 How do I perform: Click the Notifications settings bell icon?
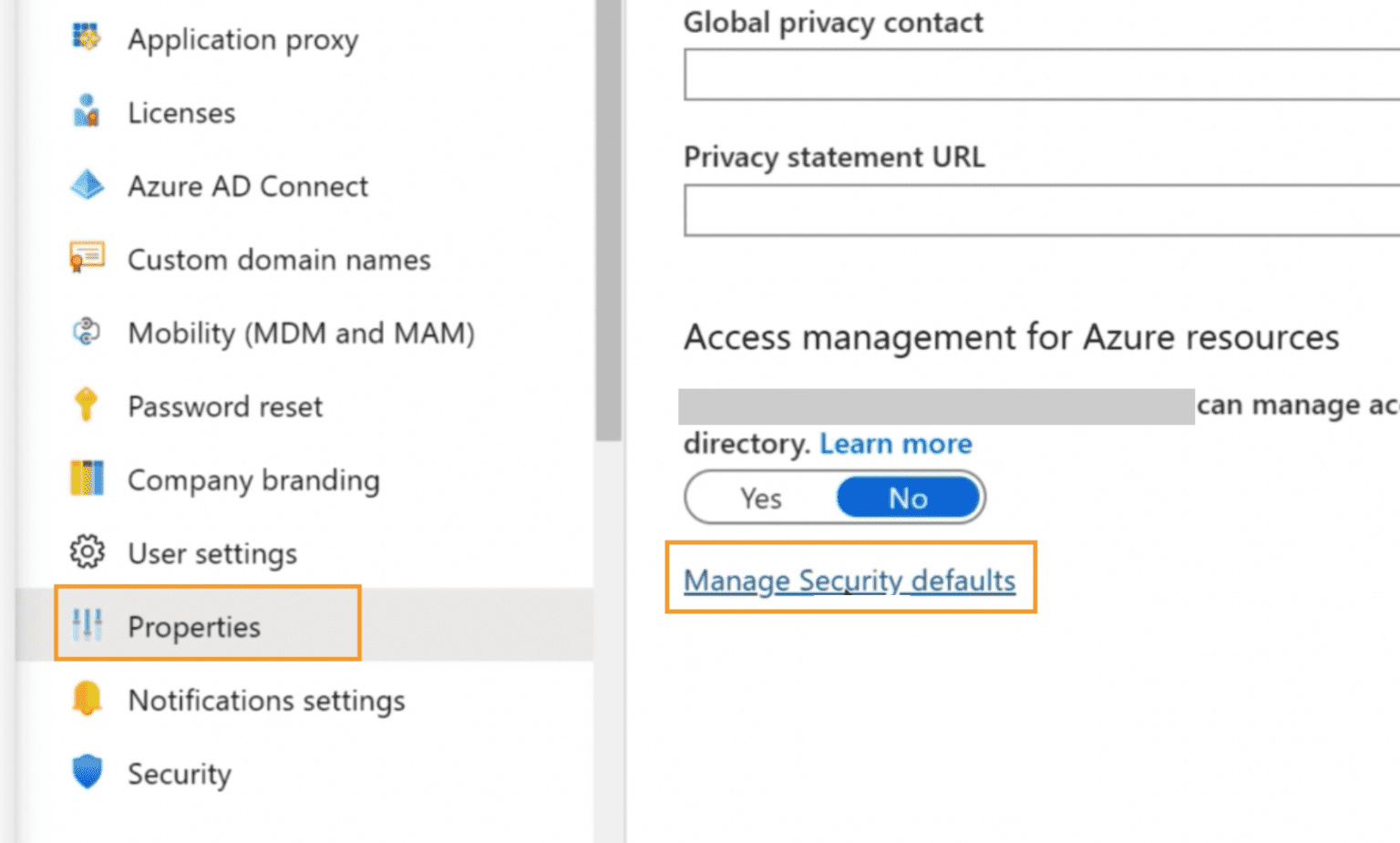[x=87, y=699]
